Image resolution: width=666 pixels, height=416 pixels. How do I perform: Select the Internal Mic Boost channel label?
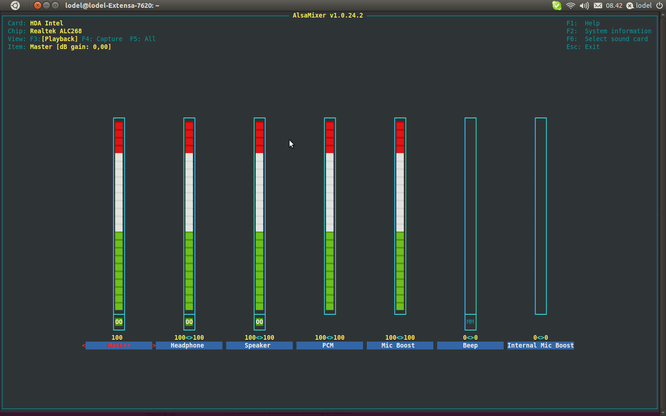coord(541,345)
